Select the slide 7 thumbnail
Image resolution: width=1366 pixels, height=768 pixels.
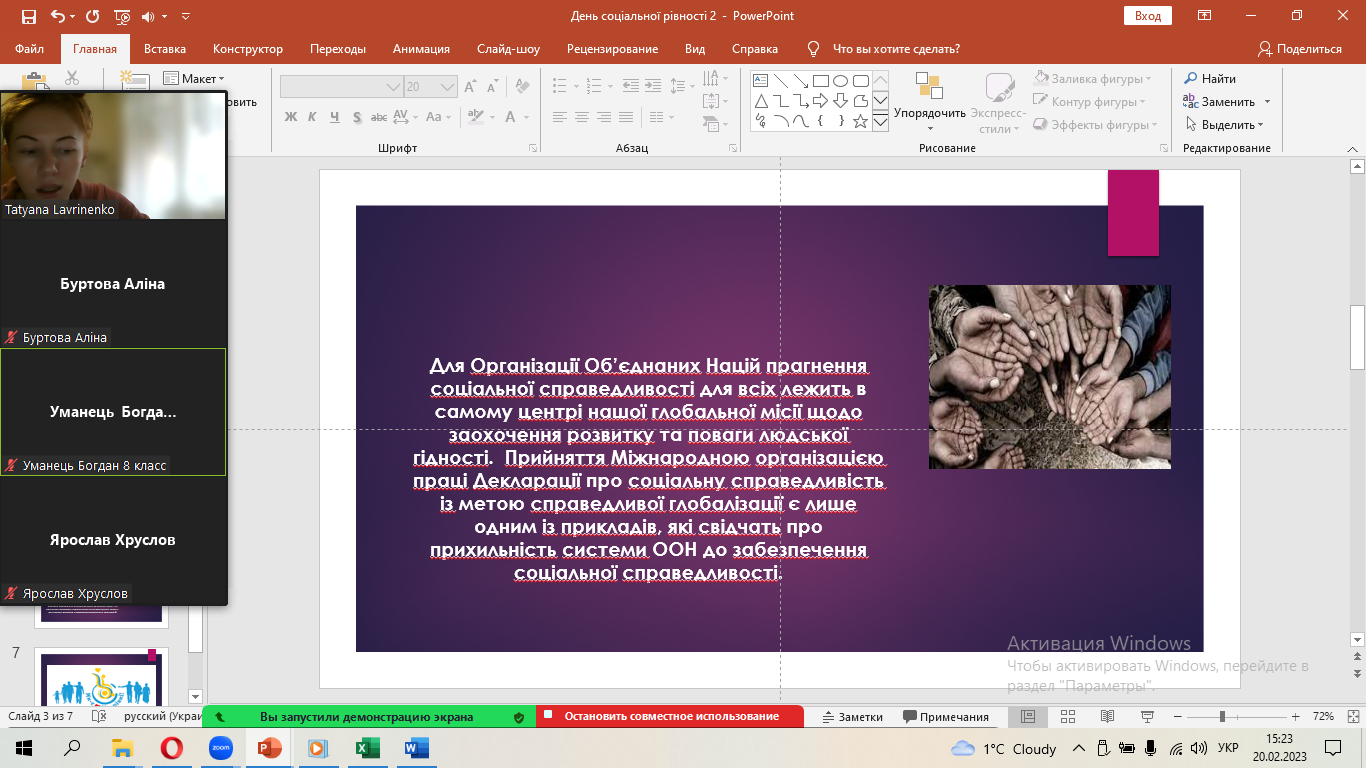pyautogui.click(x=102, y=677)
